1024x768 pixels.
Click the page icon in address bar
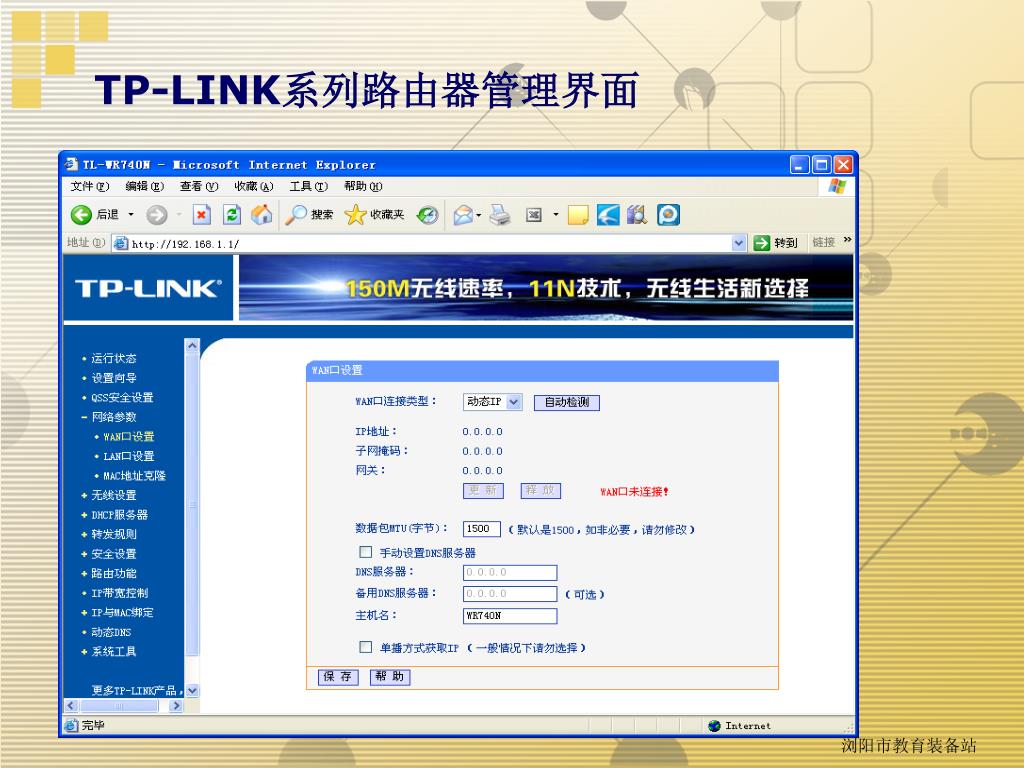pyautogui.click(x=121, y=244)
